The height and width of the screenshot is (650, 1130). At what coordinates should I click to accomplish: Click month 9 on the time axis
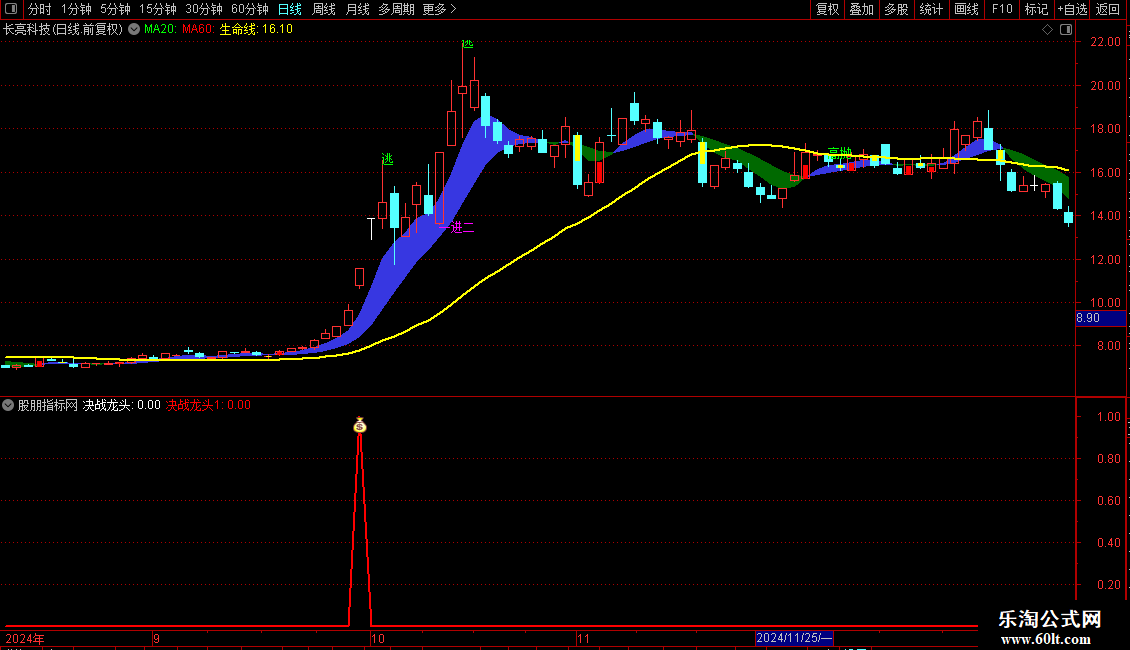pos(156,638)
